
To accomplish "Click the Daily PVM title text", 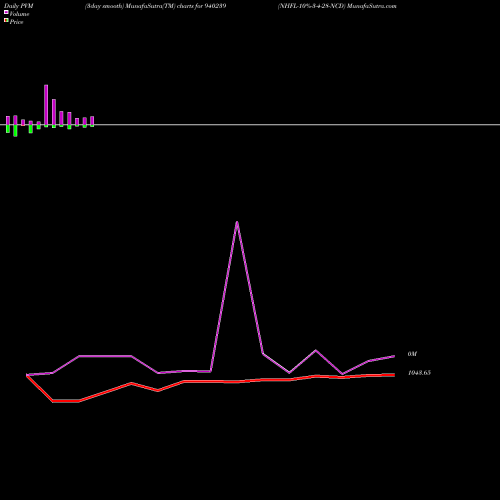I will (19, 6).
